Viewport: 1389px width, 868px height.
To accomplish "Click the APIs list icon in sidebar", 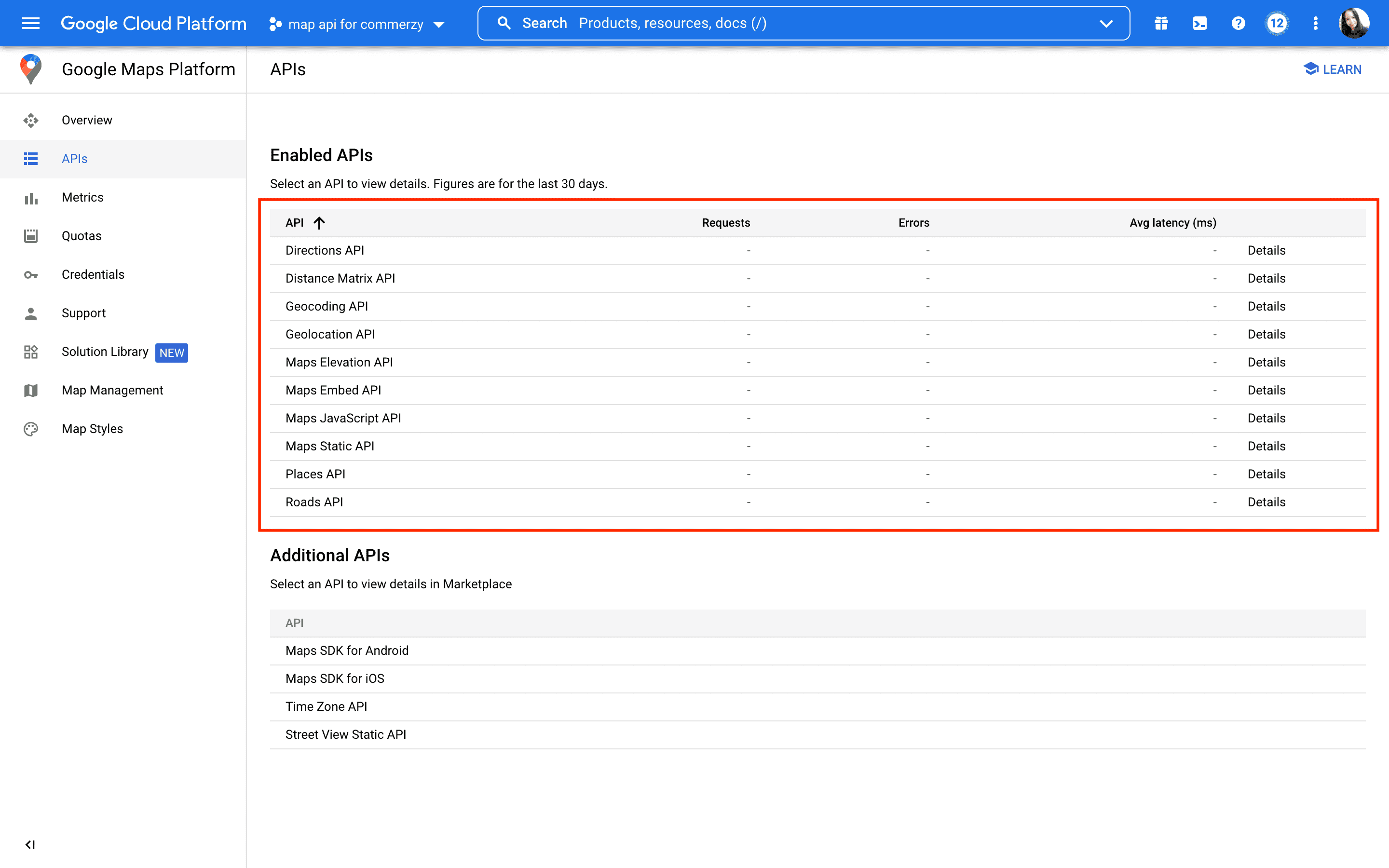I will coord(31,159).
